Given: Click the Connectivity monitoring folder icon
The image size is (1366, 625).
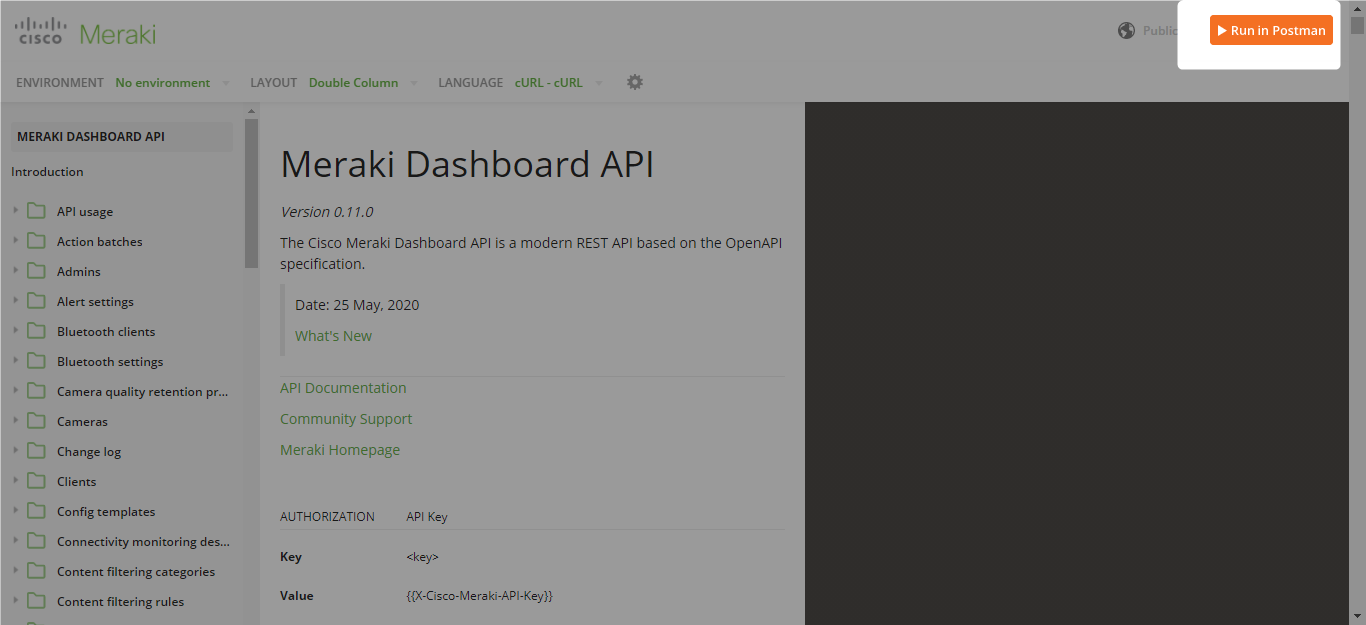Looking at the screenshot, I should [37, 541].
